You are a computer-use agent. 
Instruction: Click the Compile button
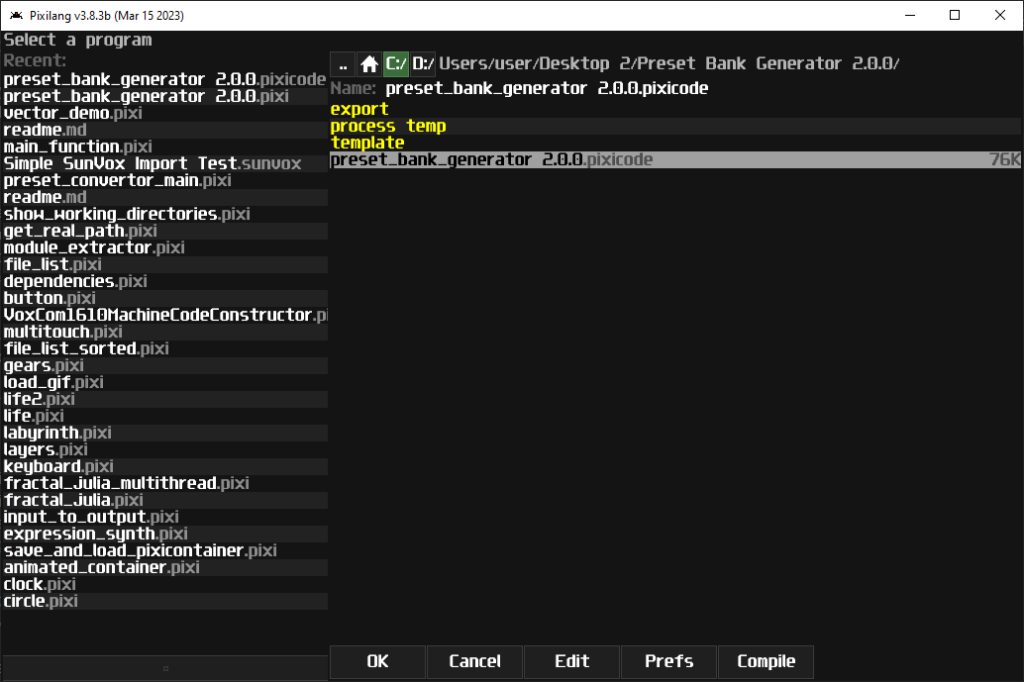pos(766,661)
